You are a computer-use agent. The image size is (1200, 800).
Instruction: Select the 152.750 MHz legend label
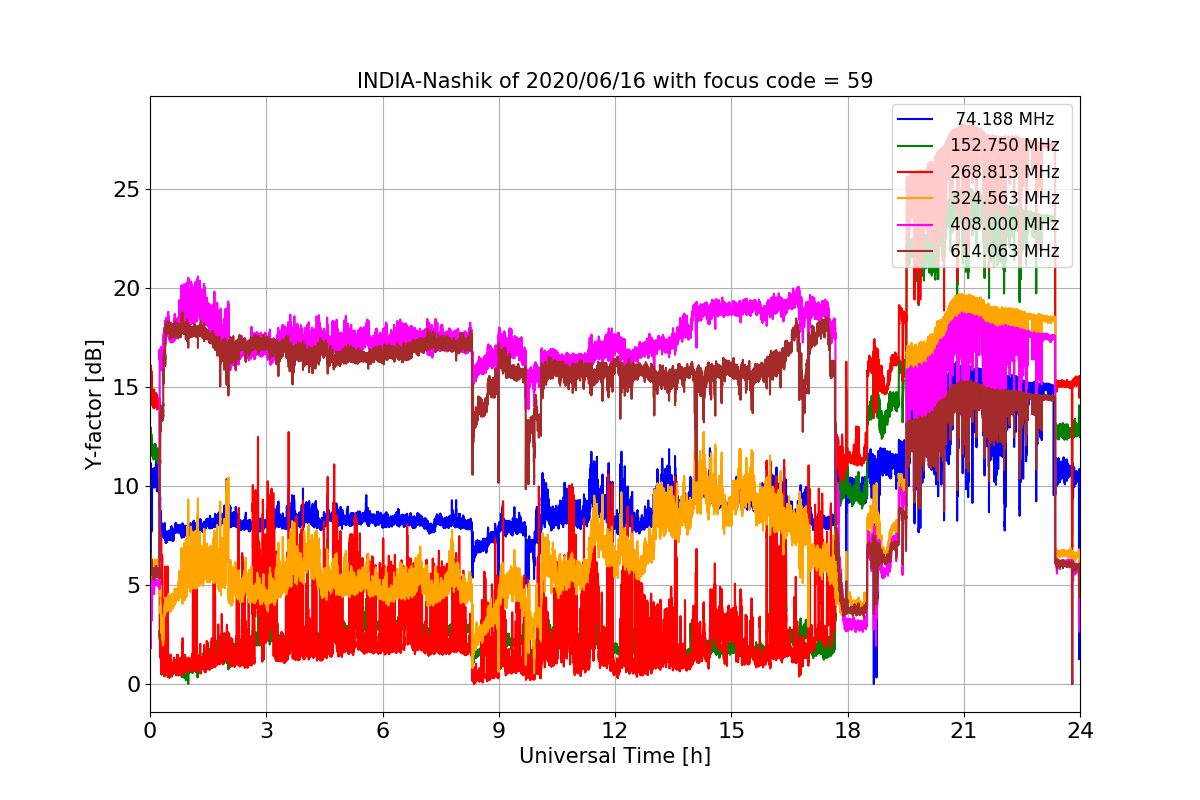pyautogui.click(x=1005, y=145)
